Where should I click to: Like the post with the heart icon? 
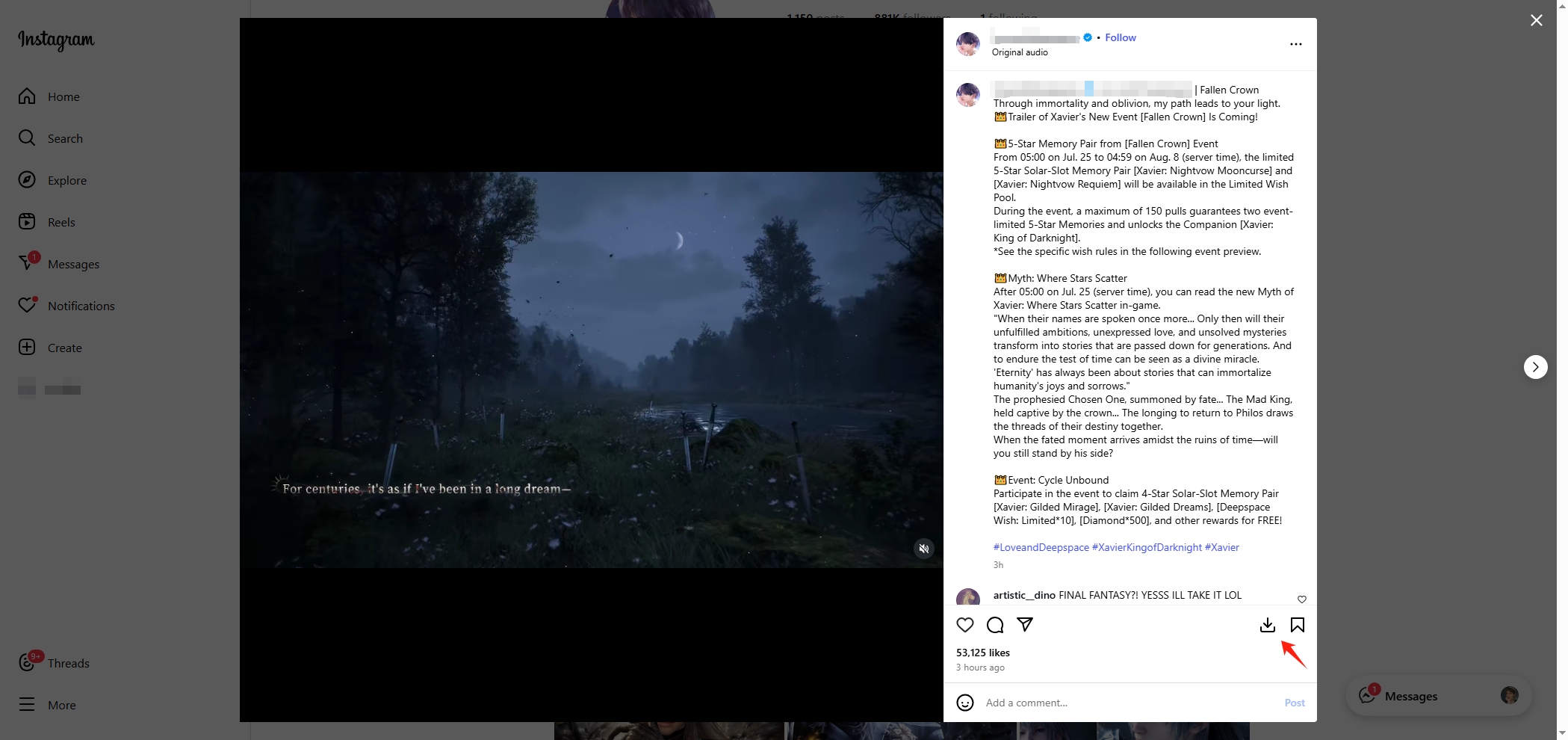pos(965,625)
